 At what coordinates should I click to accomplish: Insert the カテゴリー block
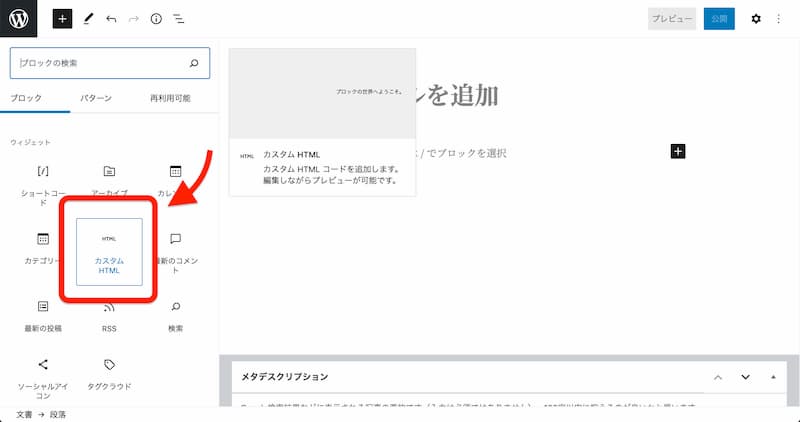[43, 250]
